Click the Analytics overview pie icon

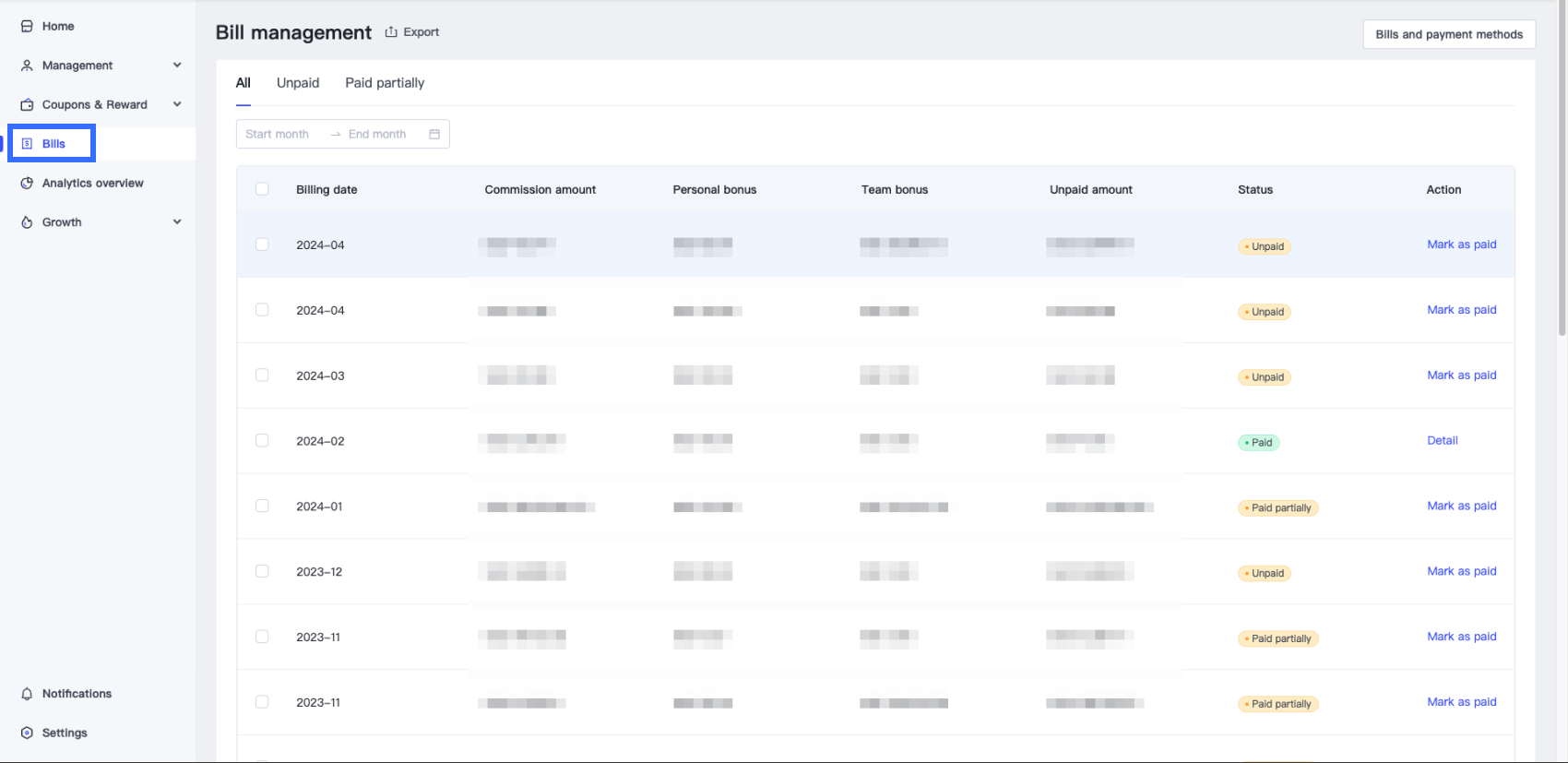click(x=27, y=184)
